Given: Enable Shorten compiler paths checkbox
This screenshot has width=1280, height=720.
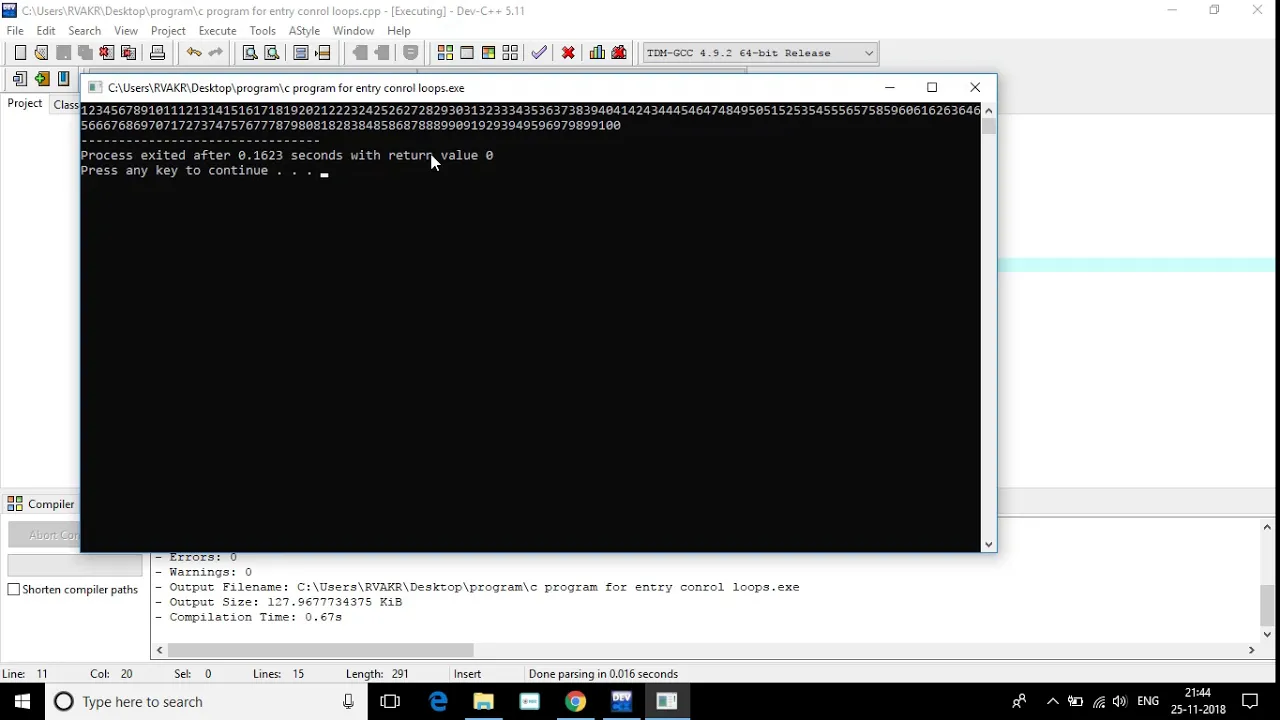Looking at the screenshot, I should coord(14,590).
